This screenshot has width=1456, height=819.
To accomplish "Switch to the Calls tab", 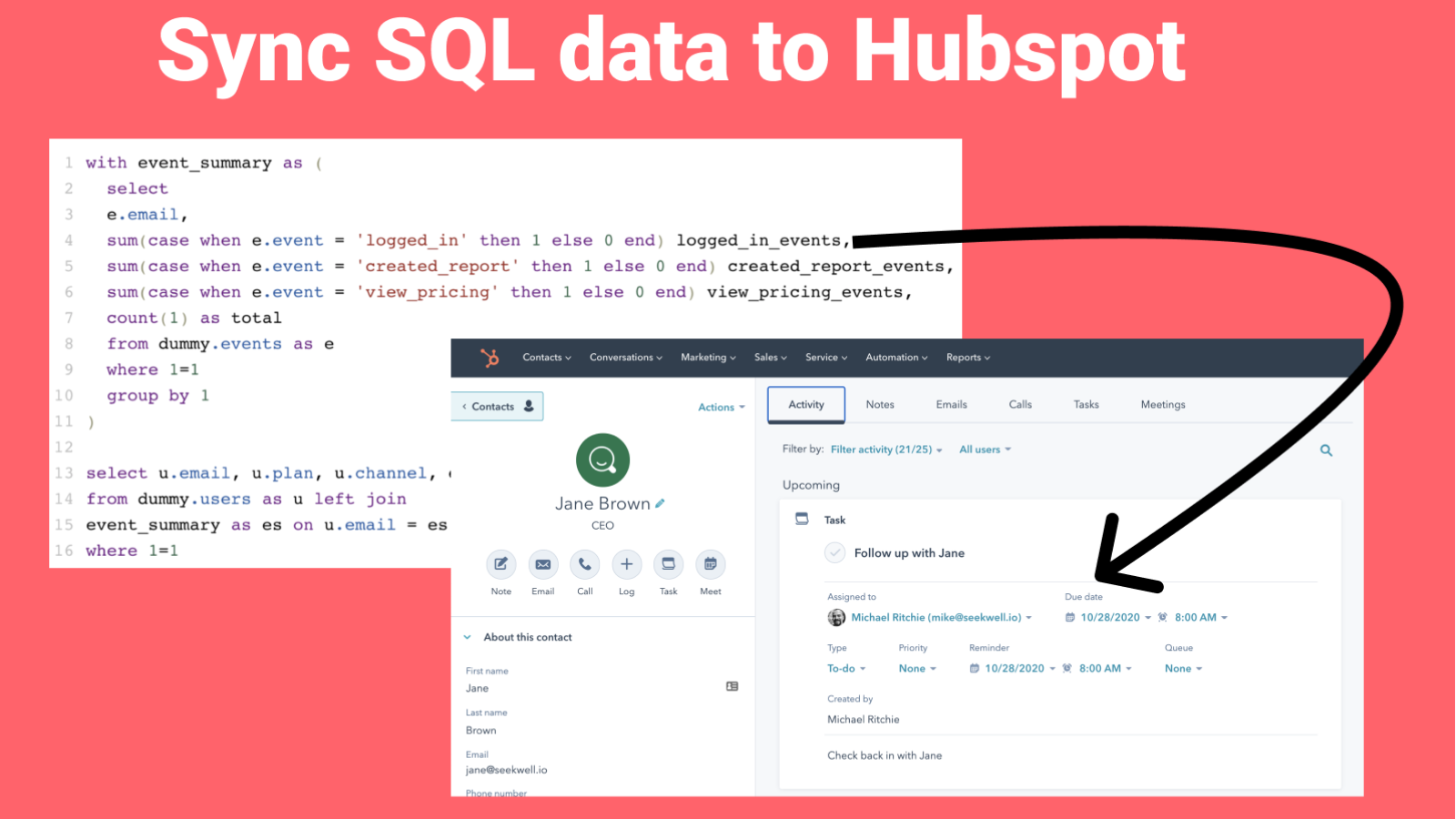I will [1020, 405].
